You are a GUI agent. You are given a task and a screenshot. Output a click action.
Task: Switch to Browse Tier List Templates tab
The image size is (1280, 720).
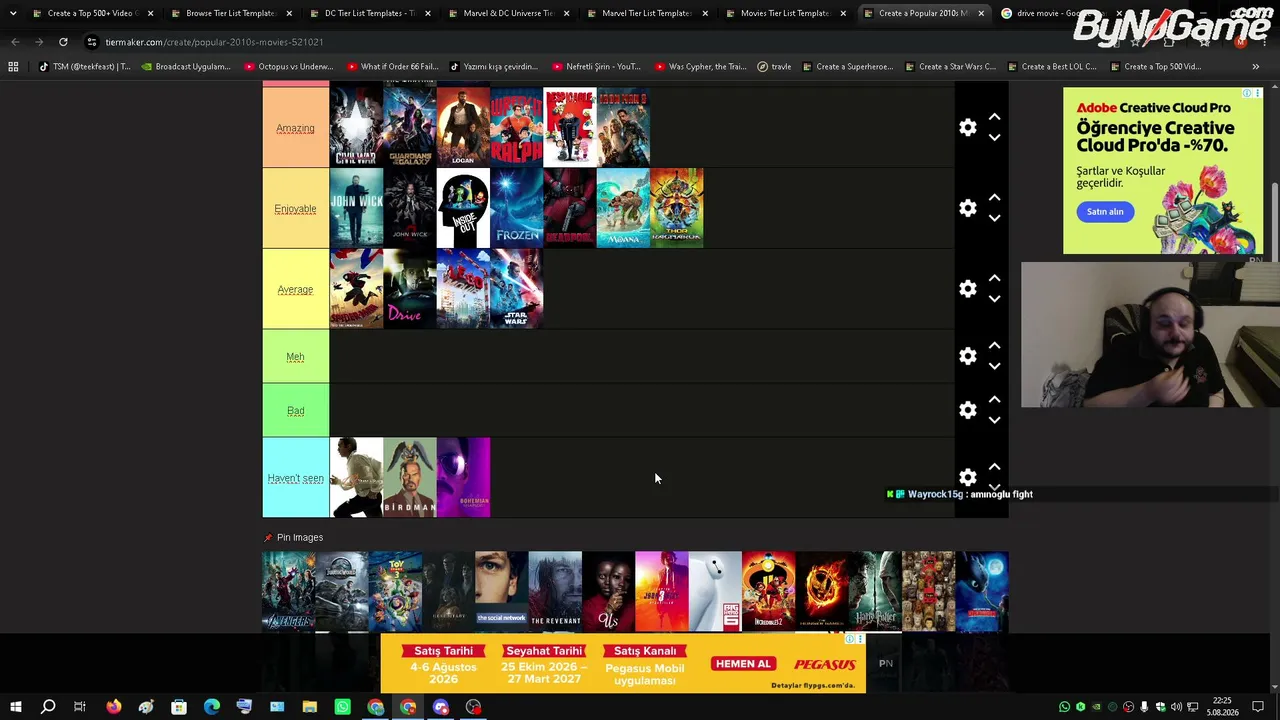[230, 13]
